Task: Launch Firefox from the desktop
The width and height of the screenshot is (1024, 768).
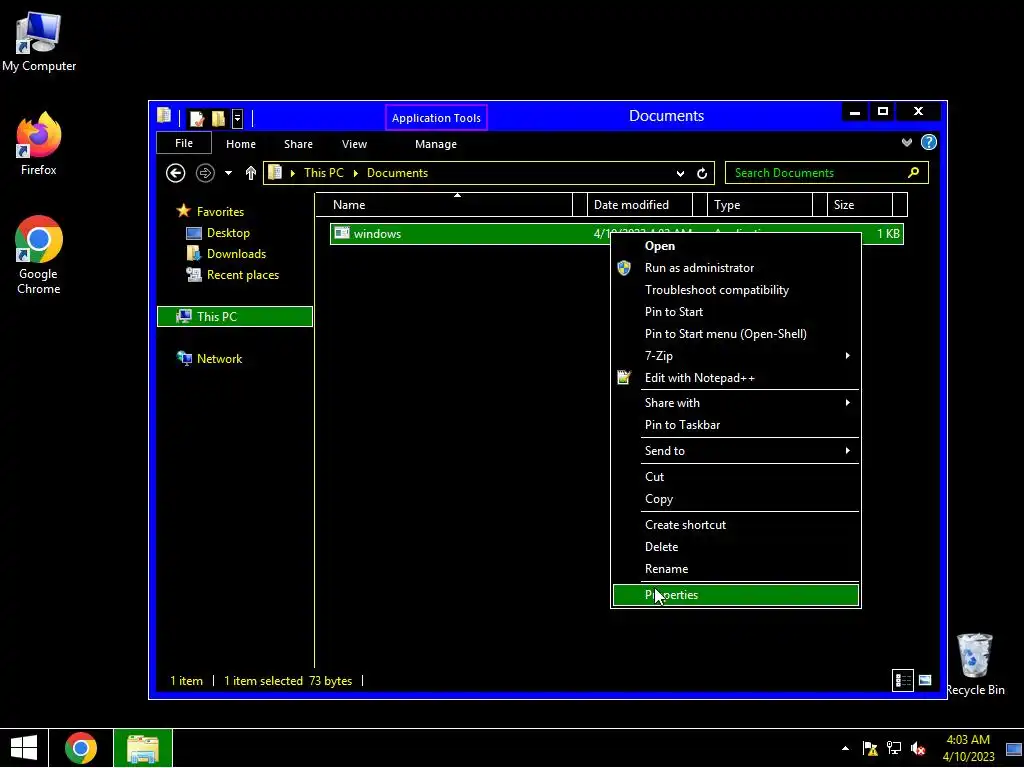Action: pyautogui.click(x=39, y=144)
